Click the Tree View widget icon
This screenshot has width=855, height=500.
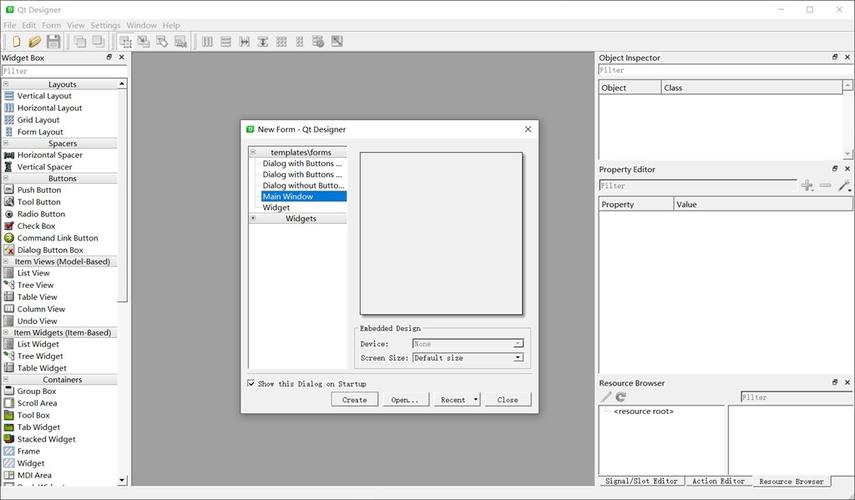coord(9,285)
